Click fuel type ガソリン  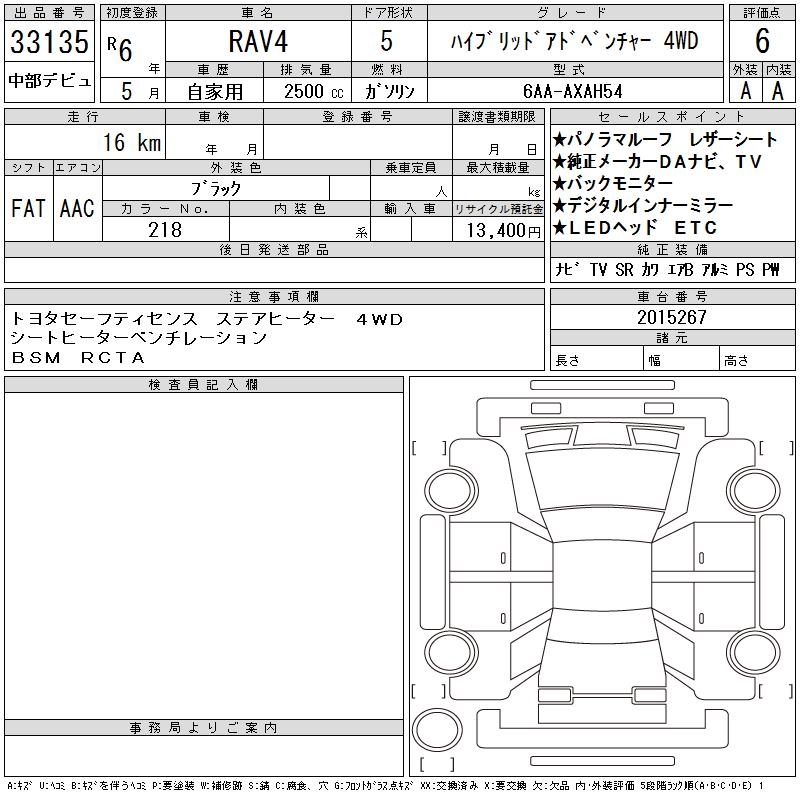(x=390, y=91)
